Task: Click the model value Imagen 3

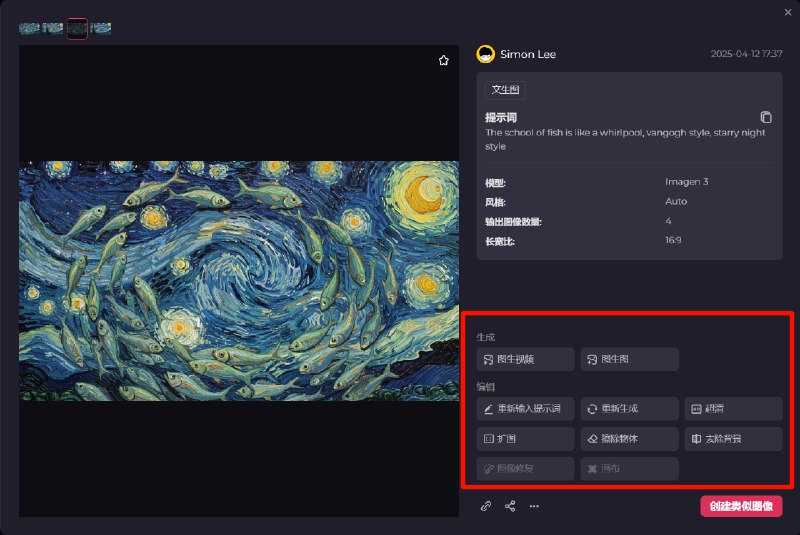Action: click(x=686, y=182)
